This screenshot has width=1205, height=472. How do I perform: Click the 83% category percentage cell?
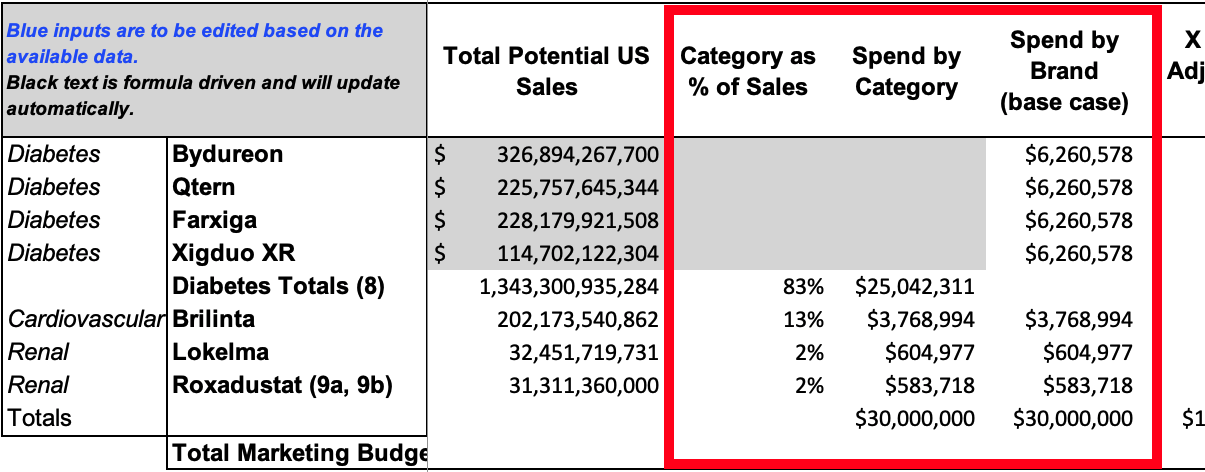pyautogui.click(x=749, y=287)
